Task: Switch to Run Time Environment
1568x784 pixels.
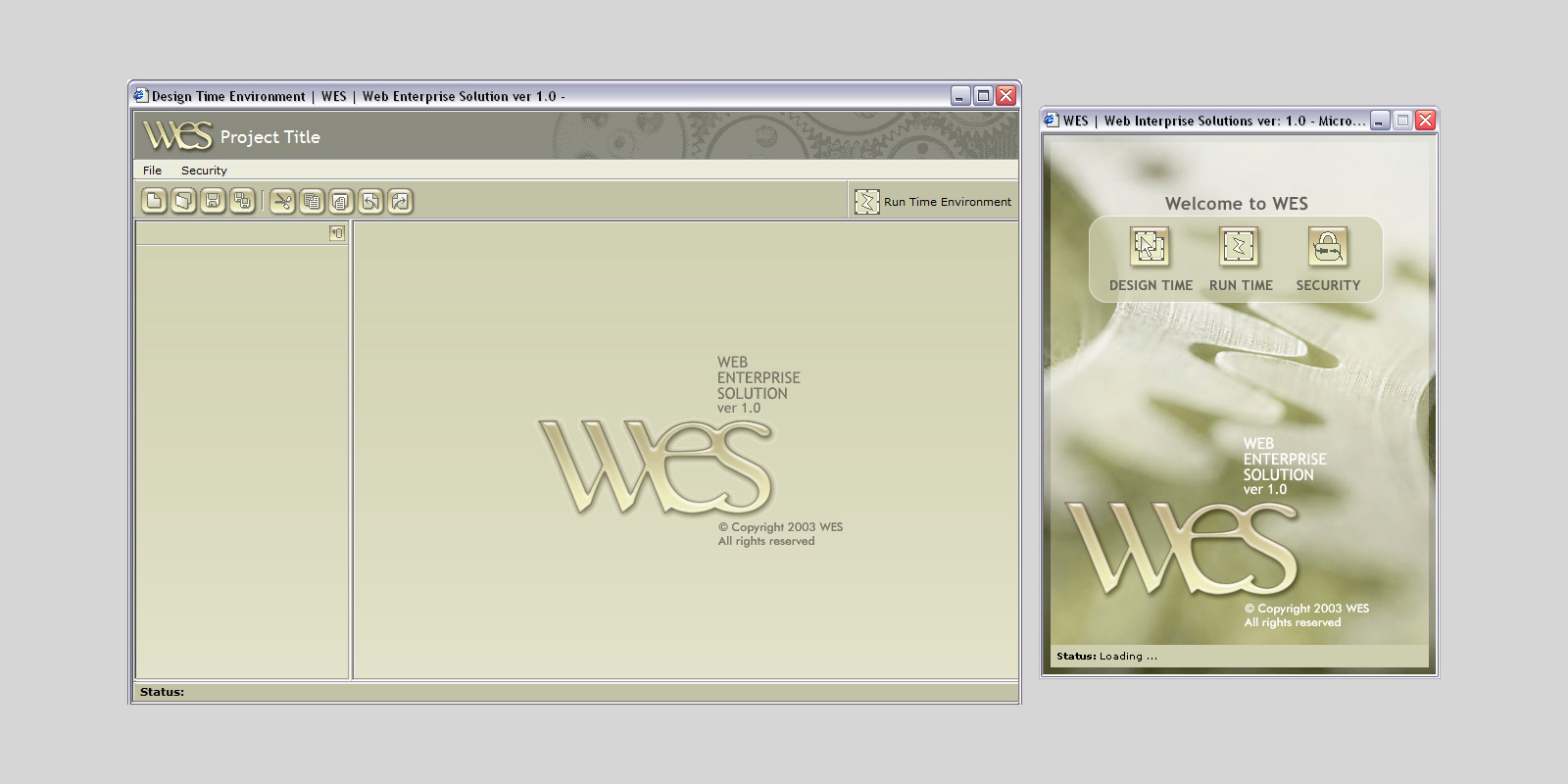Action: click(933, 202)
